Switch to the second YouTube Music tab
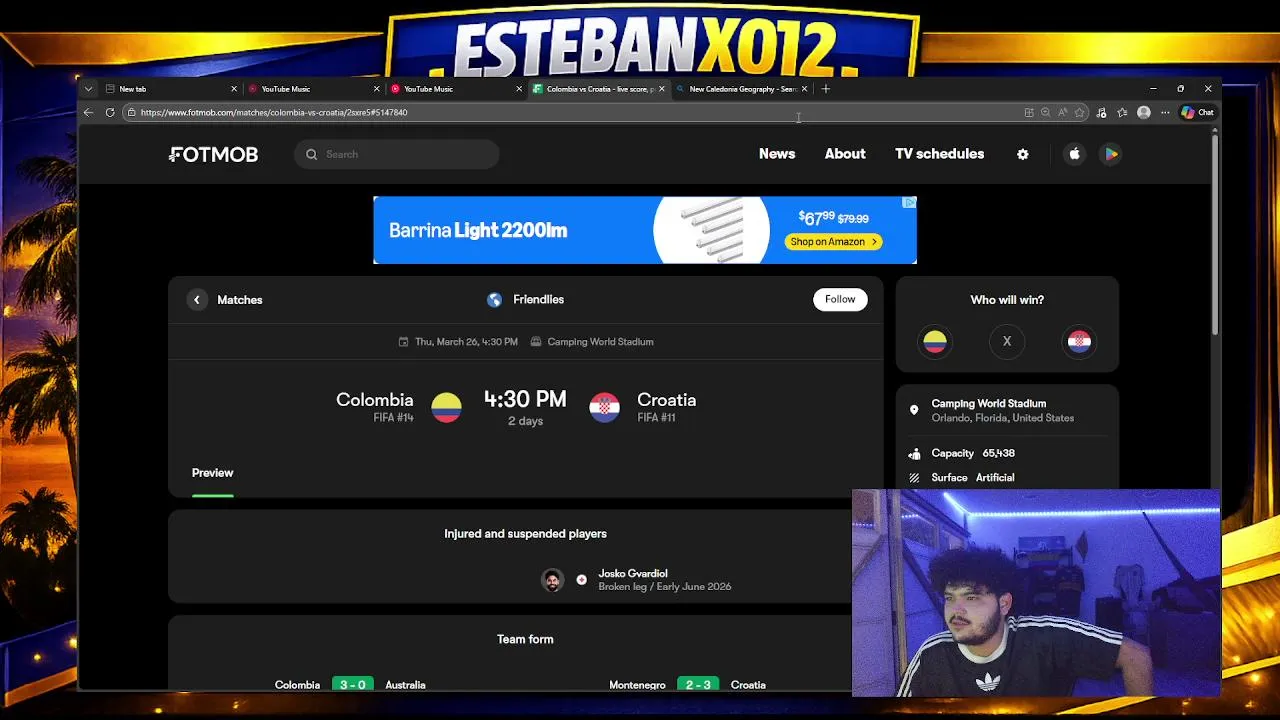The width and height of the screenshot is (1280, 720). tap(455, 89)
